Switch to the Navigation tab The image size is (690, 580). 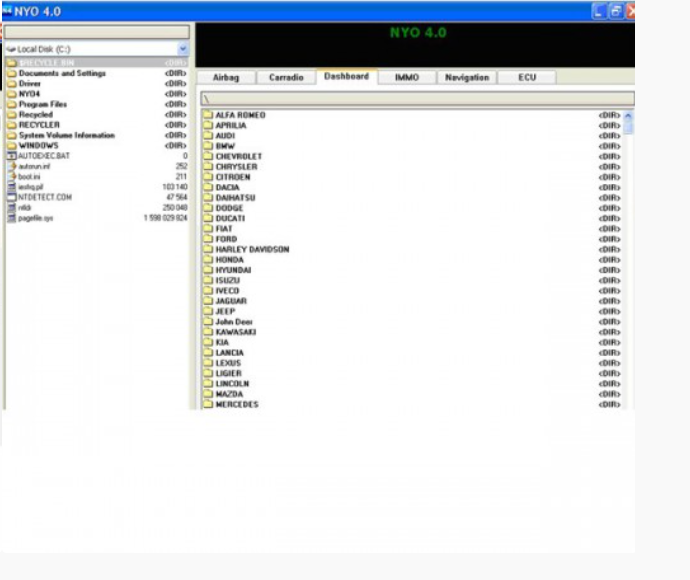point(467,77)
